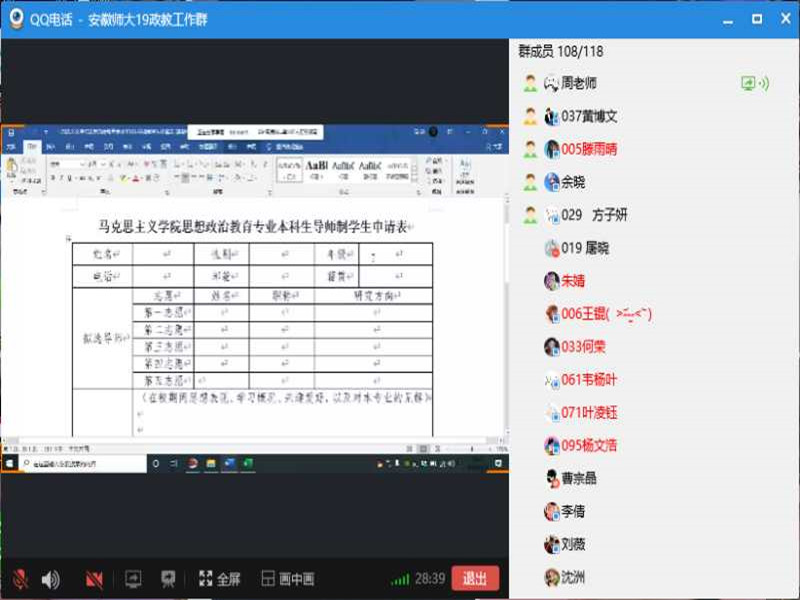Turn on the disabled camera icon
The image size is (800, 600).
click(x=95, y=579)
